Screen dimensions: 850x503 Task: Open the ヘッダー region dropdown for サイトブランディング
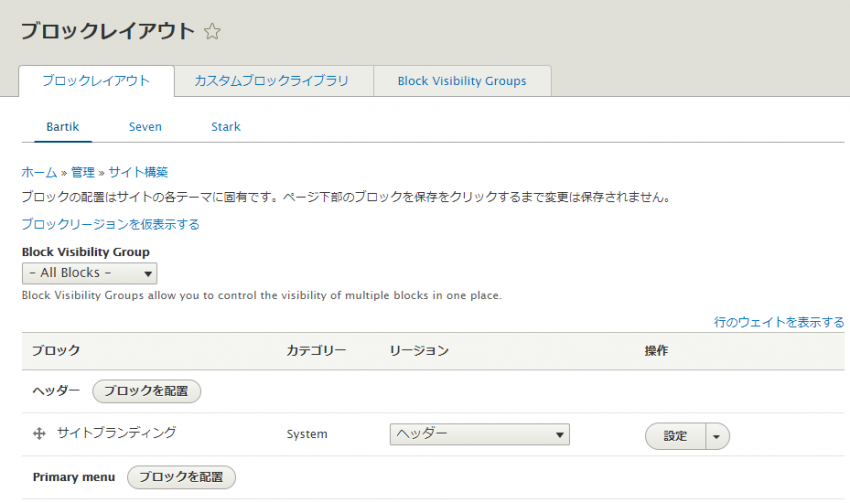click(479, 434)
